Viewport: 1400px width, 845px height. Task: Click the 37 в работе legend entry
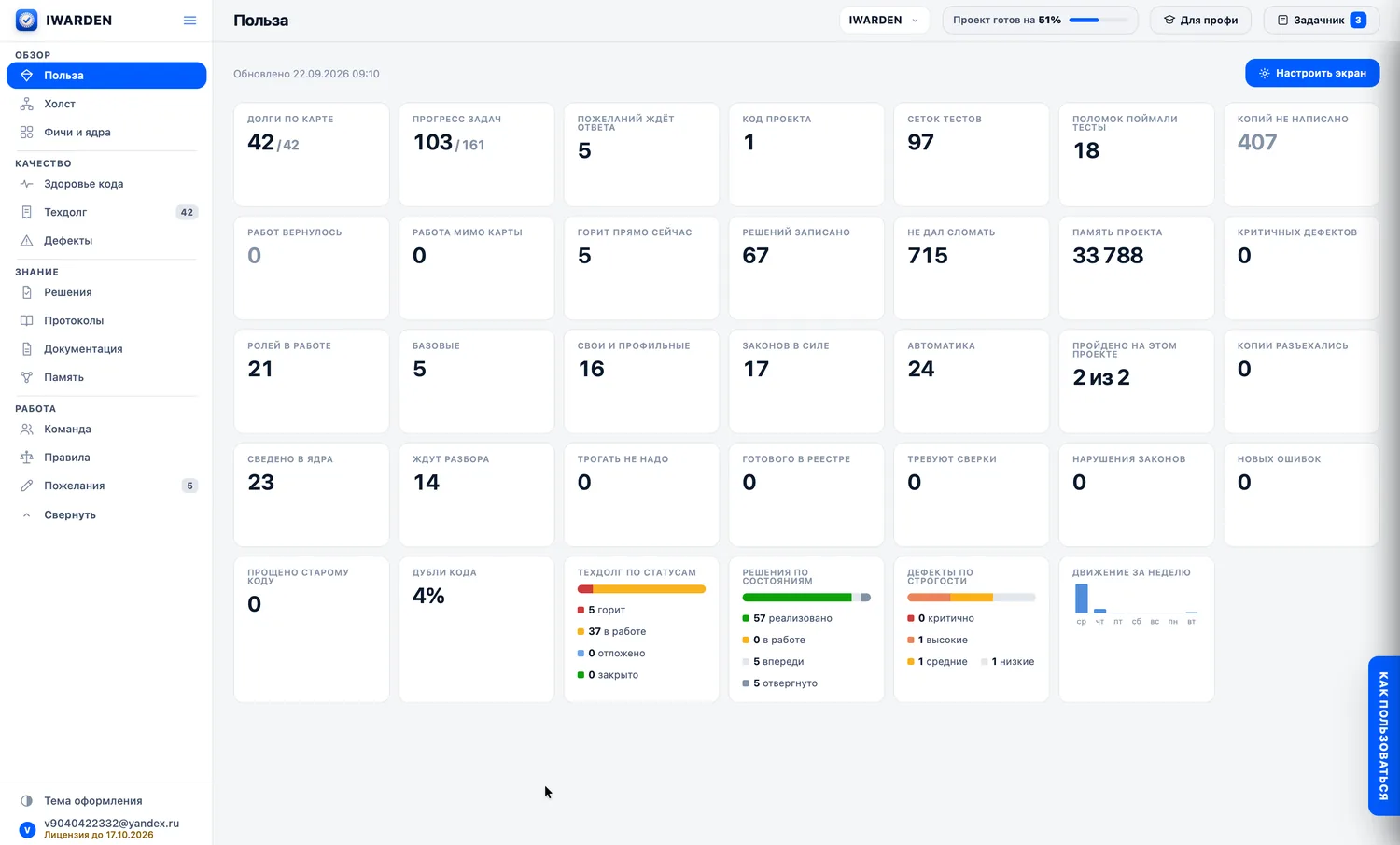[x=611, y=631]
